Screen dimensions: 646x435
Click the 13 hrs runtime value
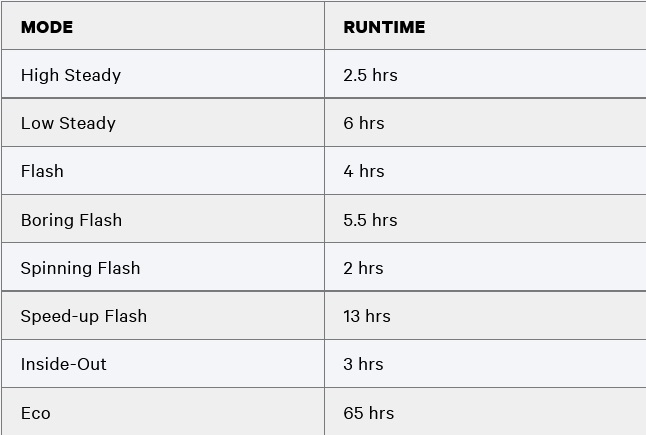[x=367, y=316]
